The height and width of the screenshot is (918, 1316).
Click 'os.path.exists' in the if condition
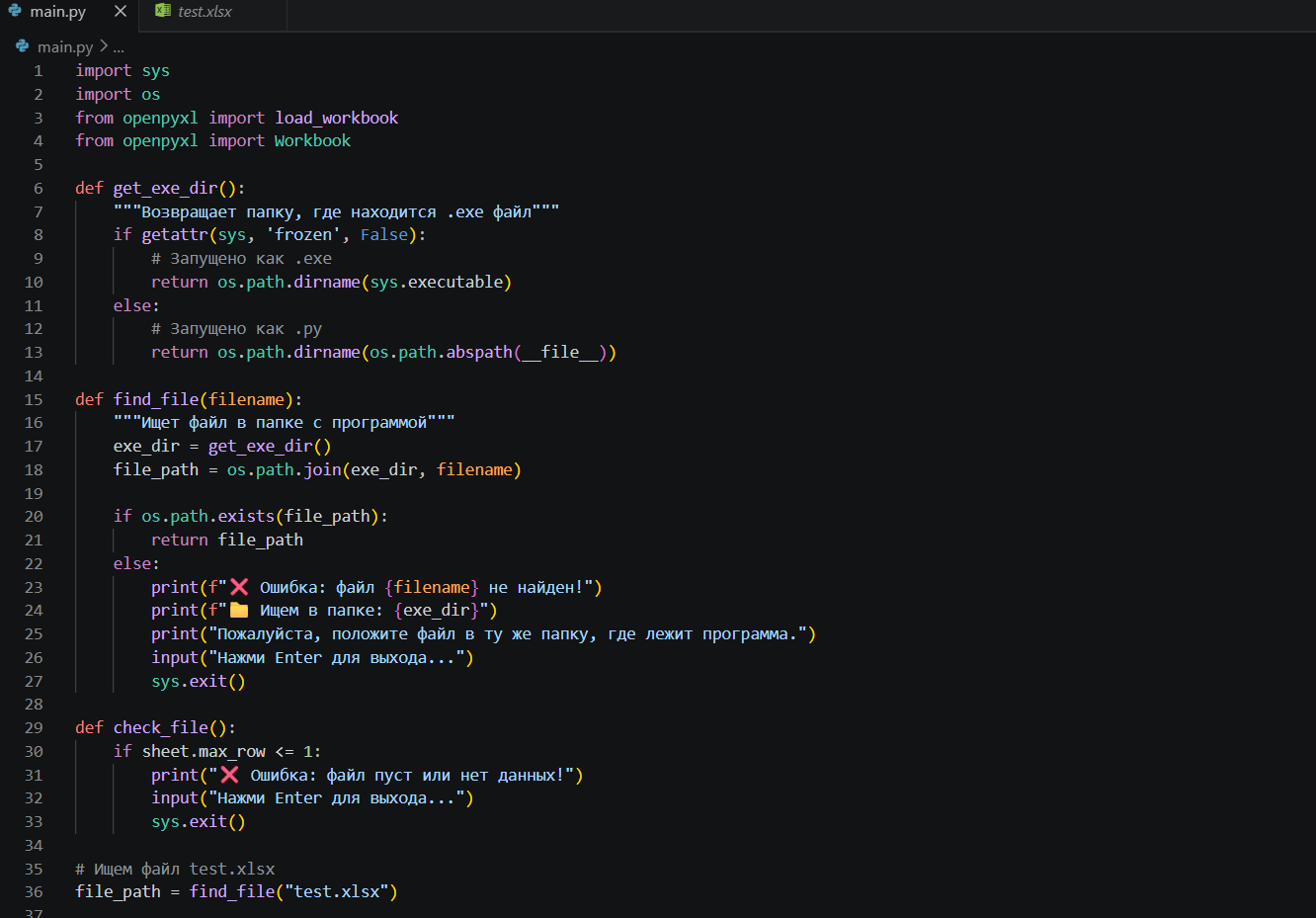point(208,516)
